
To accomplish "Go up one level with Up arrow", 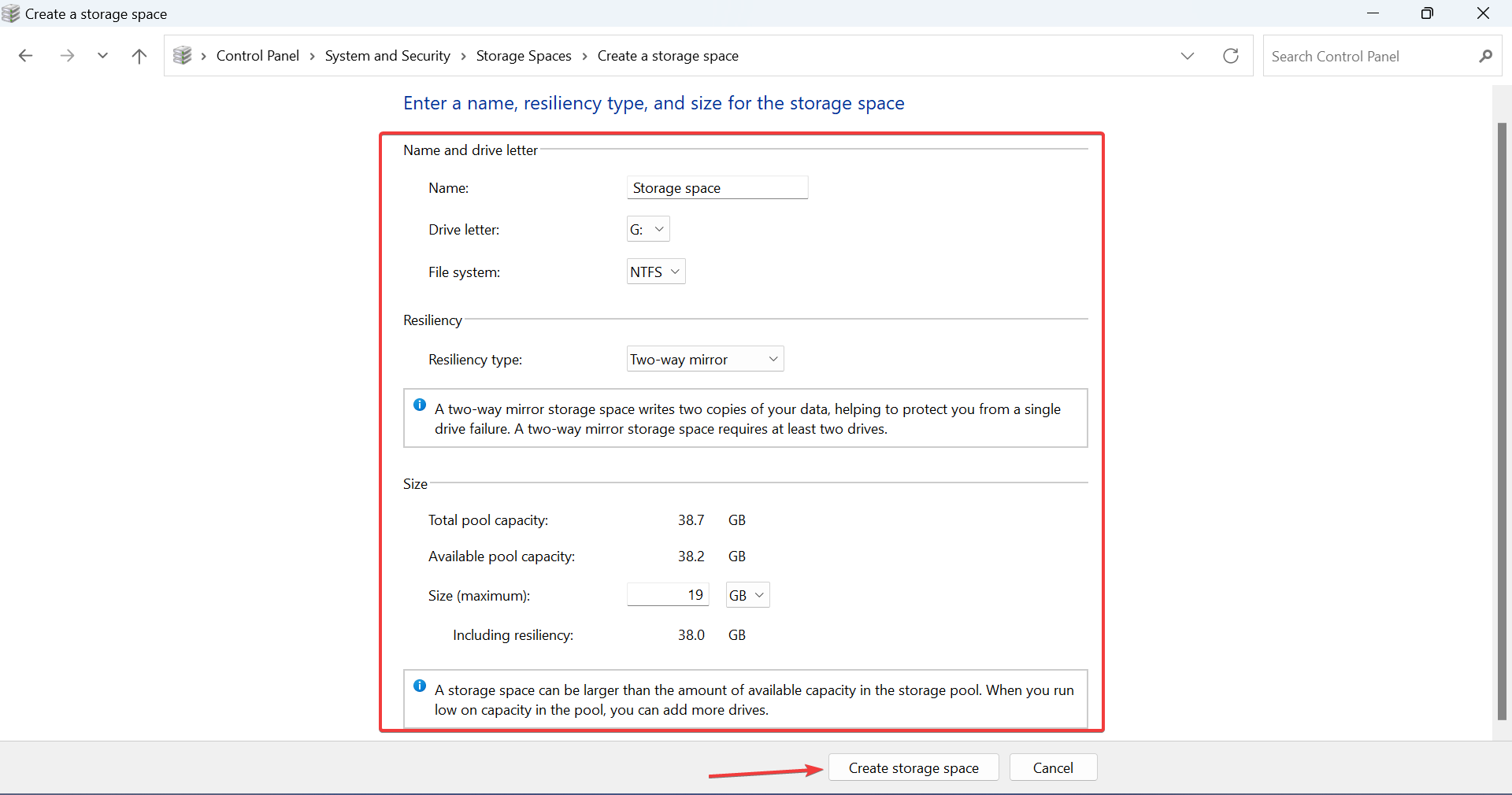I will [139, 56].
